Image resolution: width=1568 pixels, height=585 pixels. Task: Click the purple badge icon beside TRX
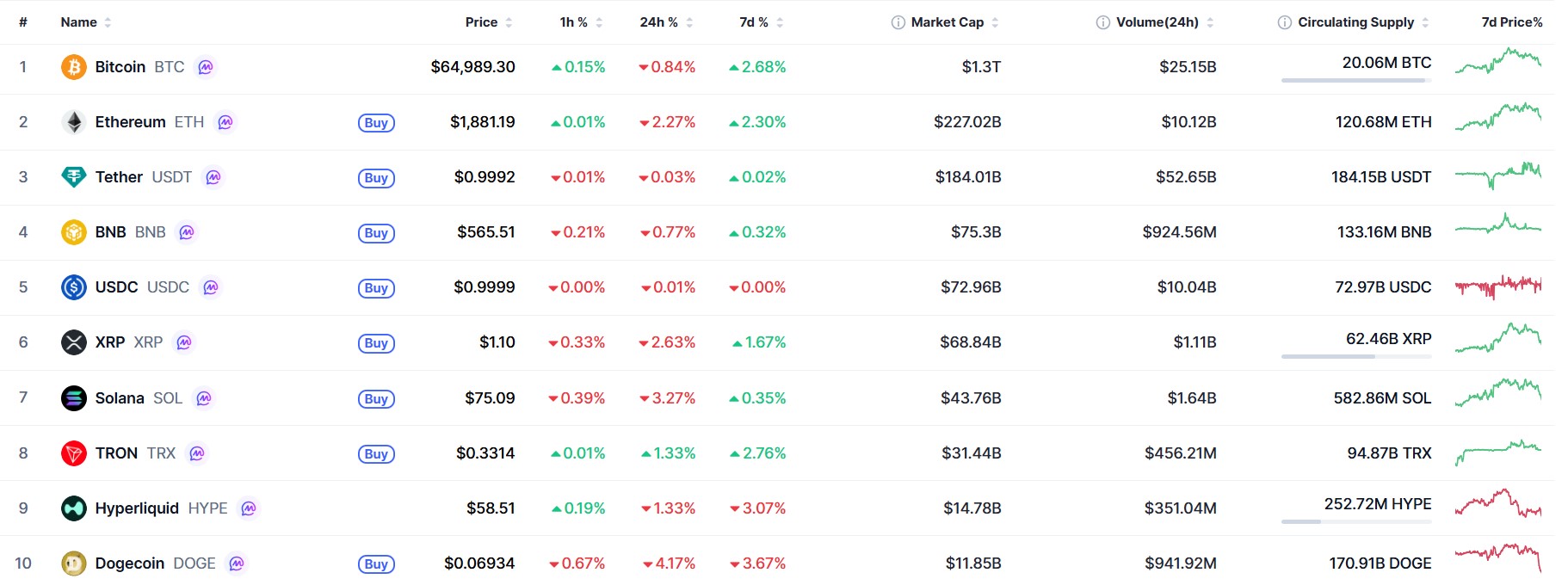point(197,453)
